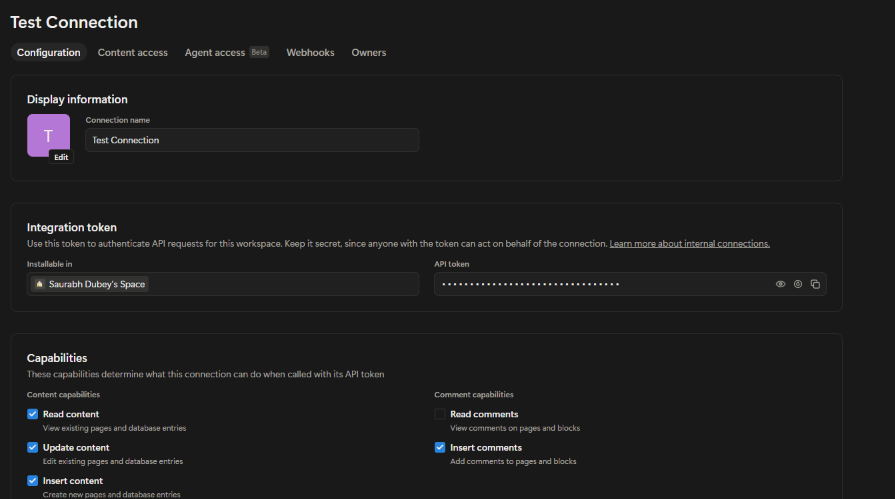Switch to the Configuration tab
Image resolution: width=895 pixels, height=499 pixels.
click(x=49, y=53)
